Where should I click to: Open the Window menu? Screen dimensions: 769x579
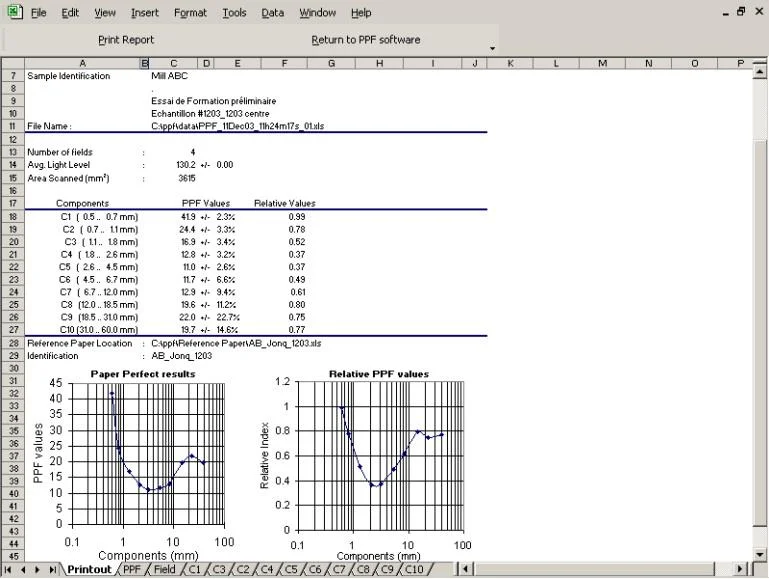tap(318, 13)
